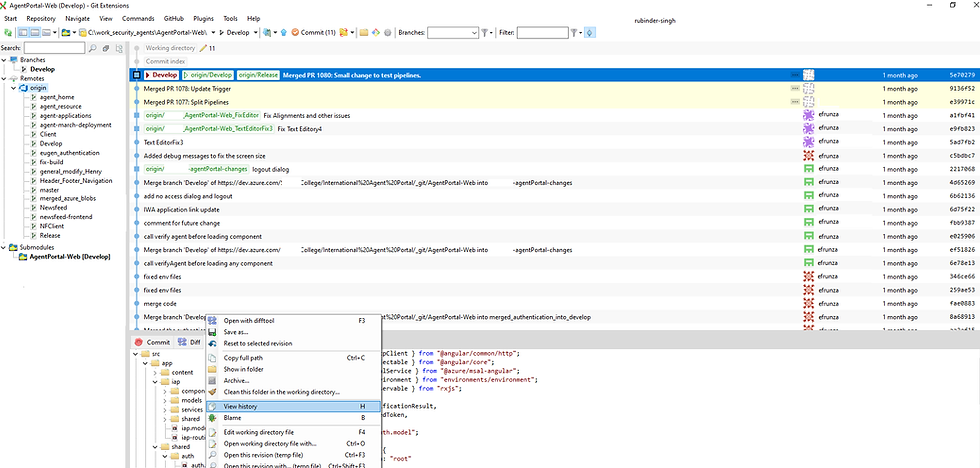Choose 'Save as...' from context menu
Image resolution: width=980 pixels, height=468 pixels.
point(293,332)
